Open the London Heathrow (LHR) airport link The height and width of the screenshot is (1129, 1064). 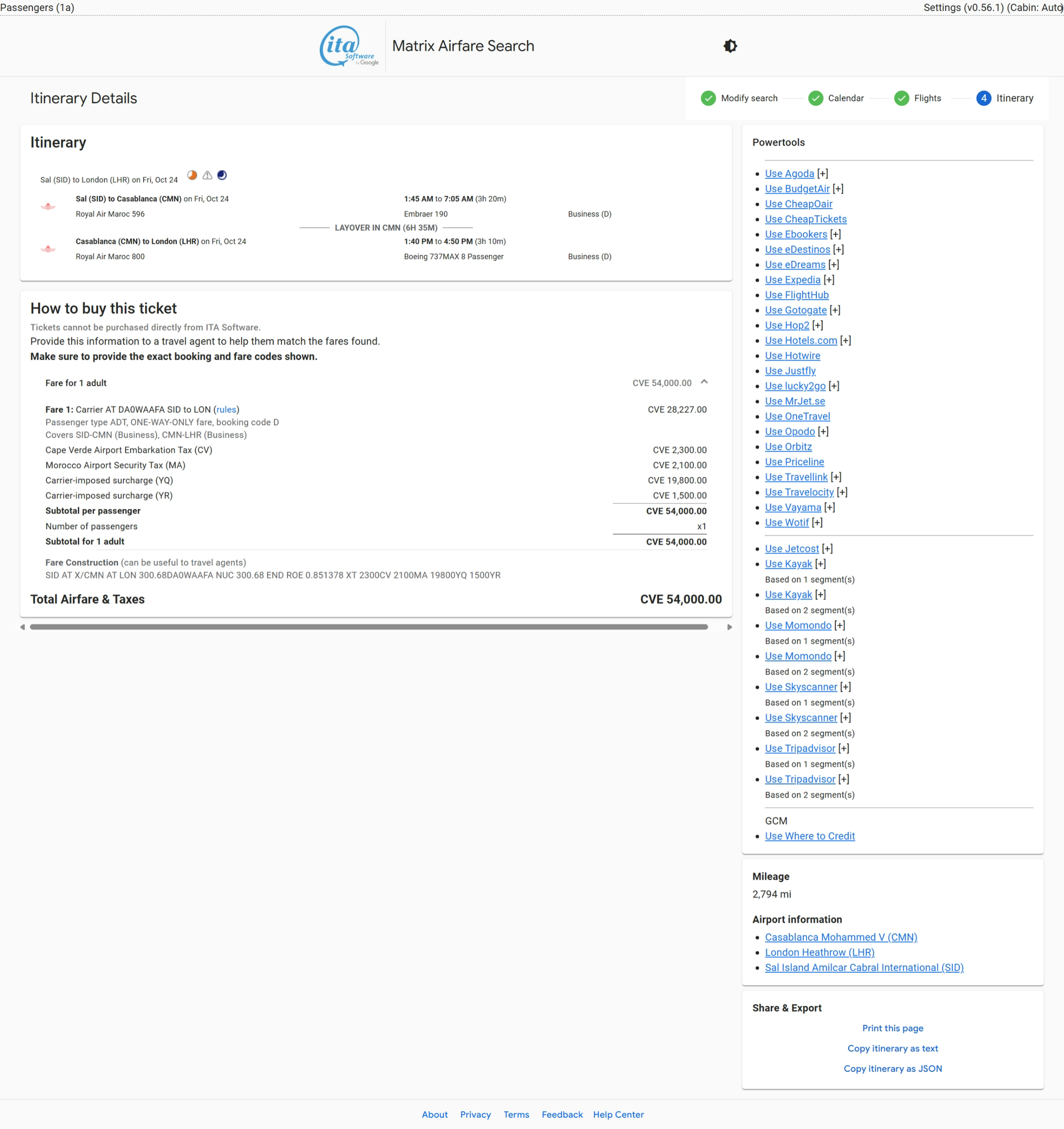(819, 952)
